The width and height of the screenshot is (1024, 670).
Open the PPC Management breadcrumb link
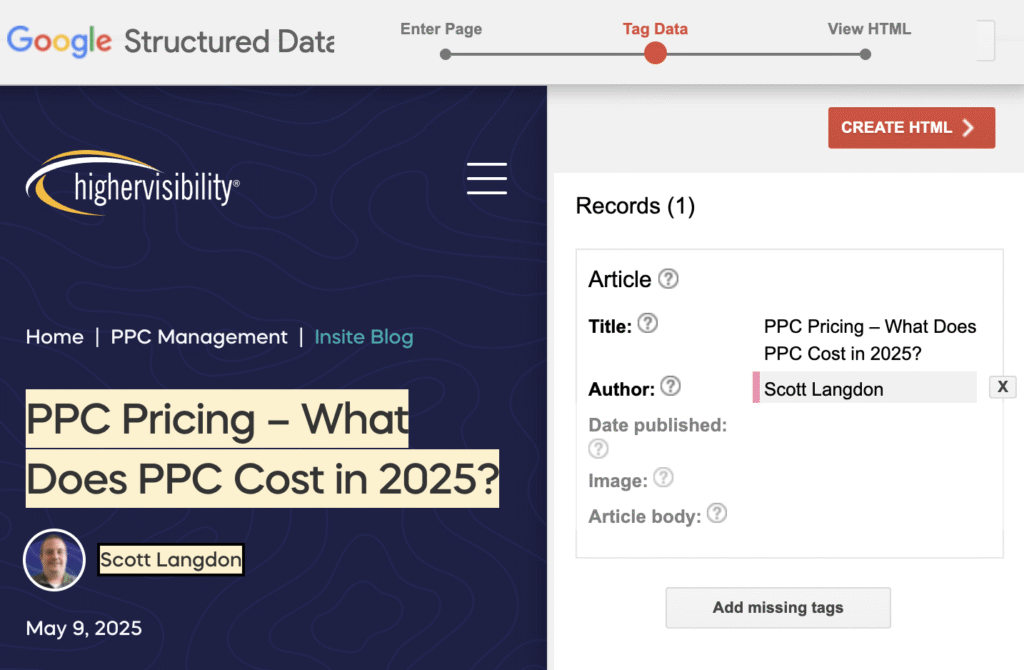coord(199,337)
